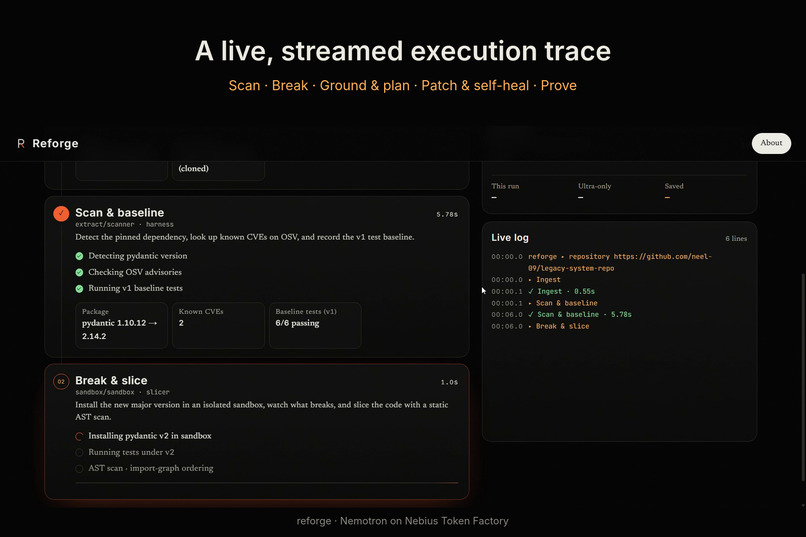Click the 6 lines counter
Screen dimensions: 806x537
tap(736, 238)
